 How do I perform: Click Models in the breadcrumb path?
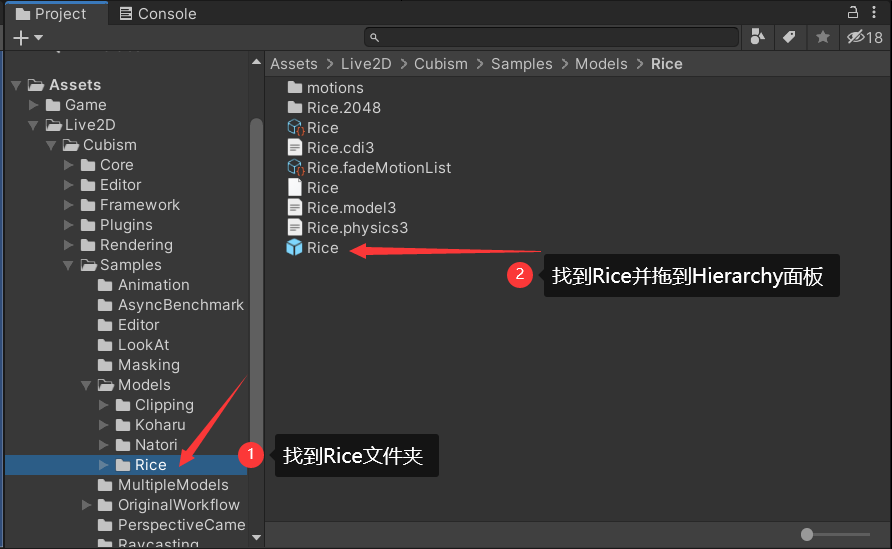(x=601, y=64)
